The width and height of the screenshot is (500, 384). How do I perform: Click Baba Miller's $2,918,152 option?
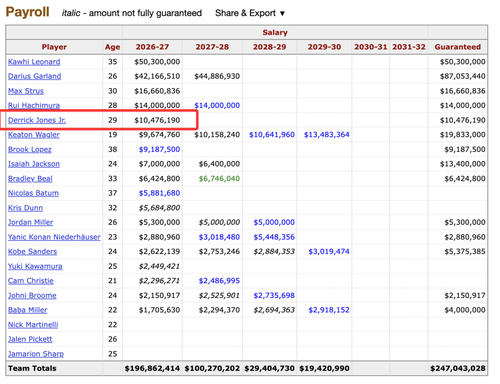tap(329, 310)
